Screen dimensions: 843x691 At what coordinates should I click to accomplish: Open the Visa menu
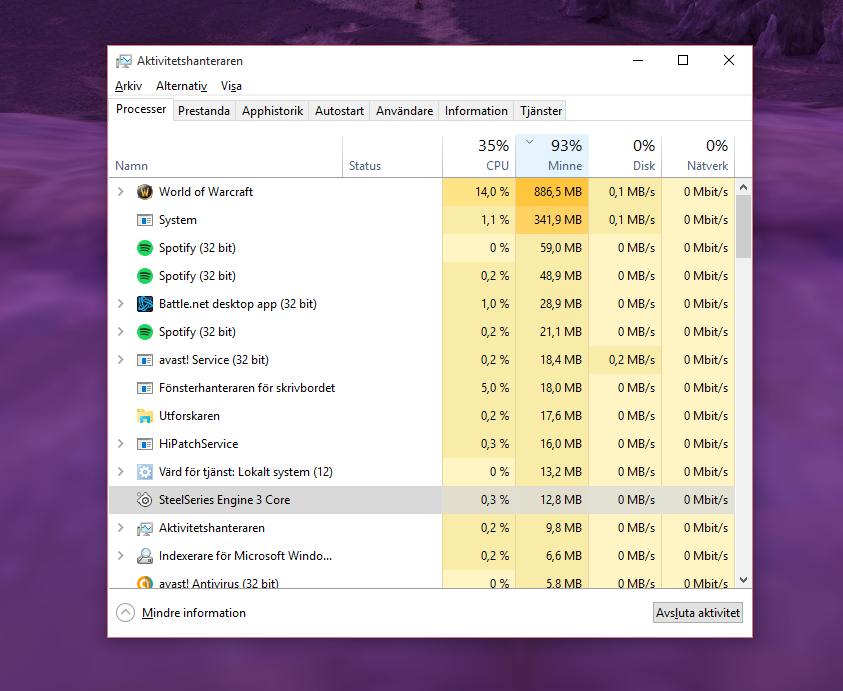231,86
